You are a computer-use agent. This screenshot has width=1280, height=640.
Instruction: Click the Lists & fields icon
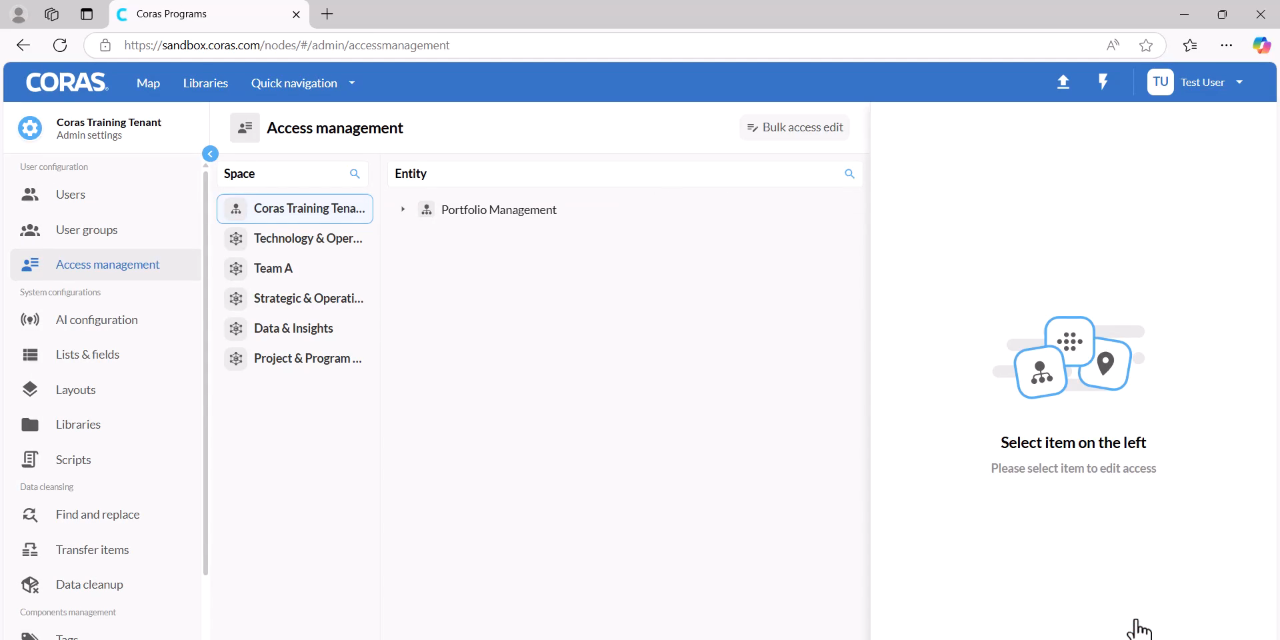click(x=30, y=355)
